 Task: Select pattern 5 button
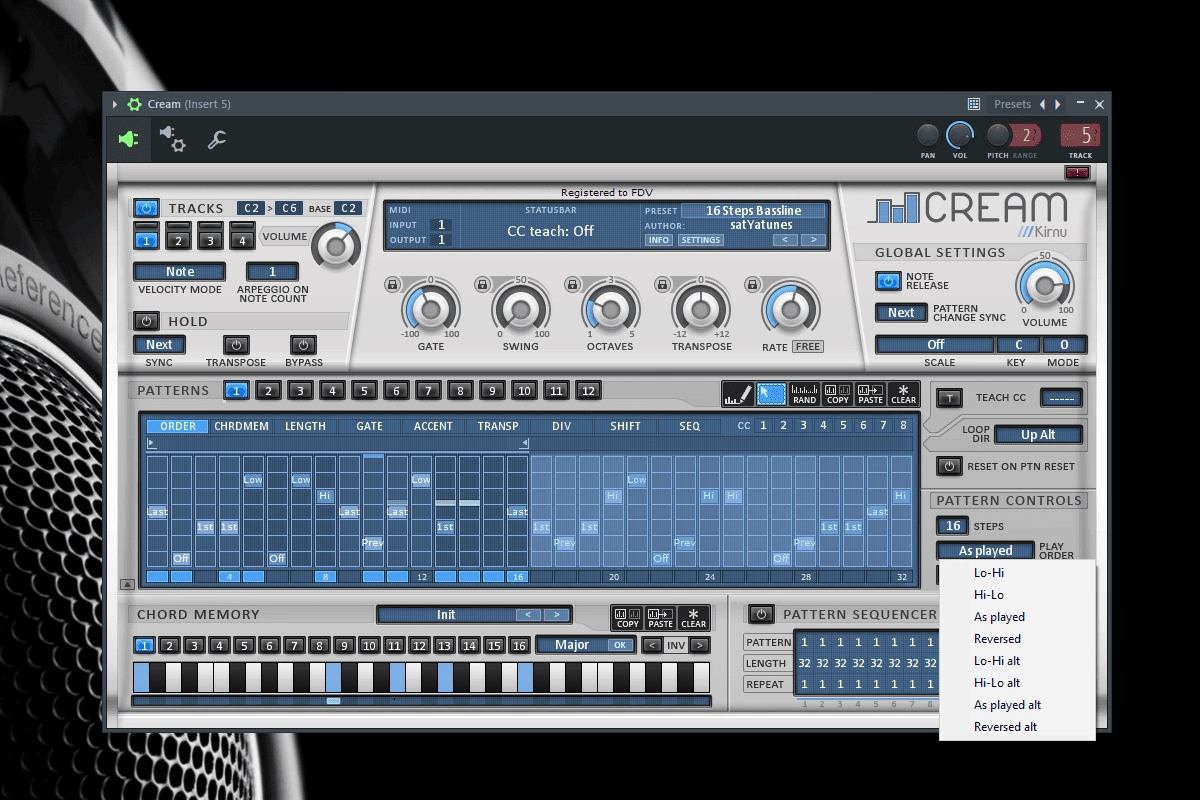364,391
